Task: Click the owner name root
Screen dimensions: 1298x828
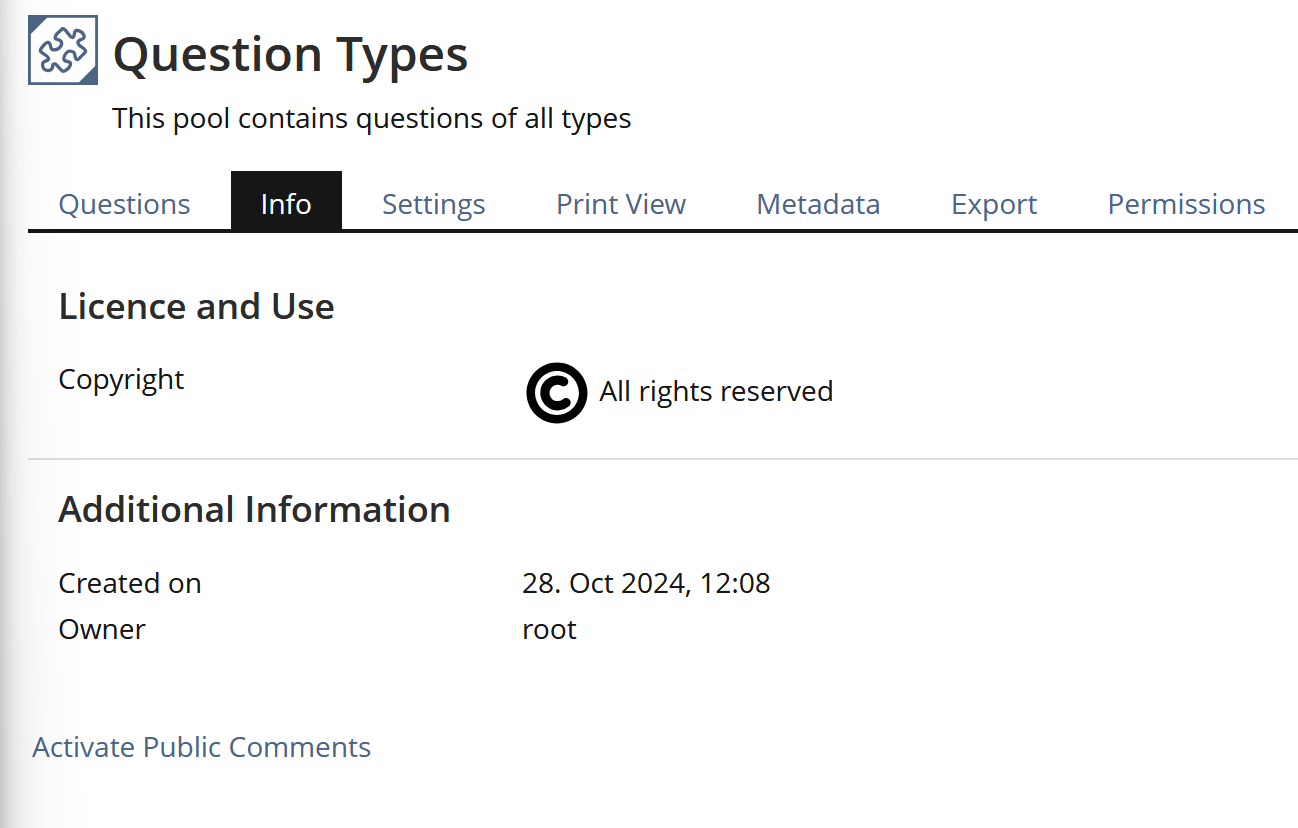Action: coord(549,629)
